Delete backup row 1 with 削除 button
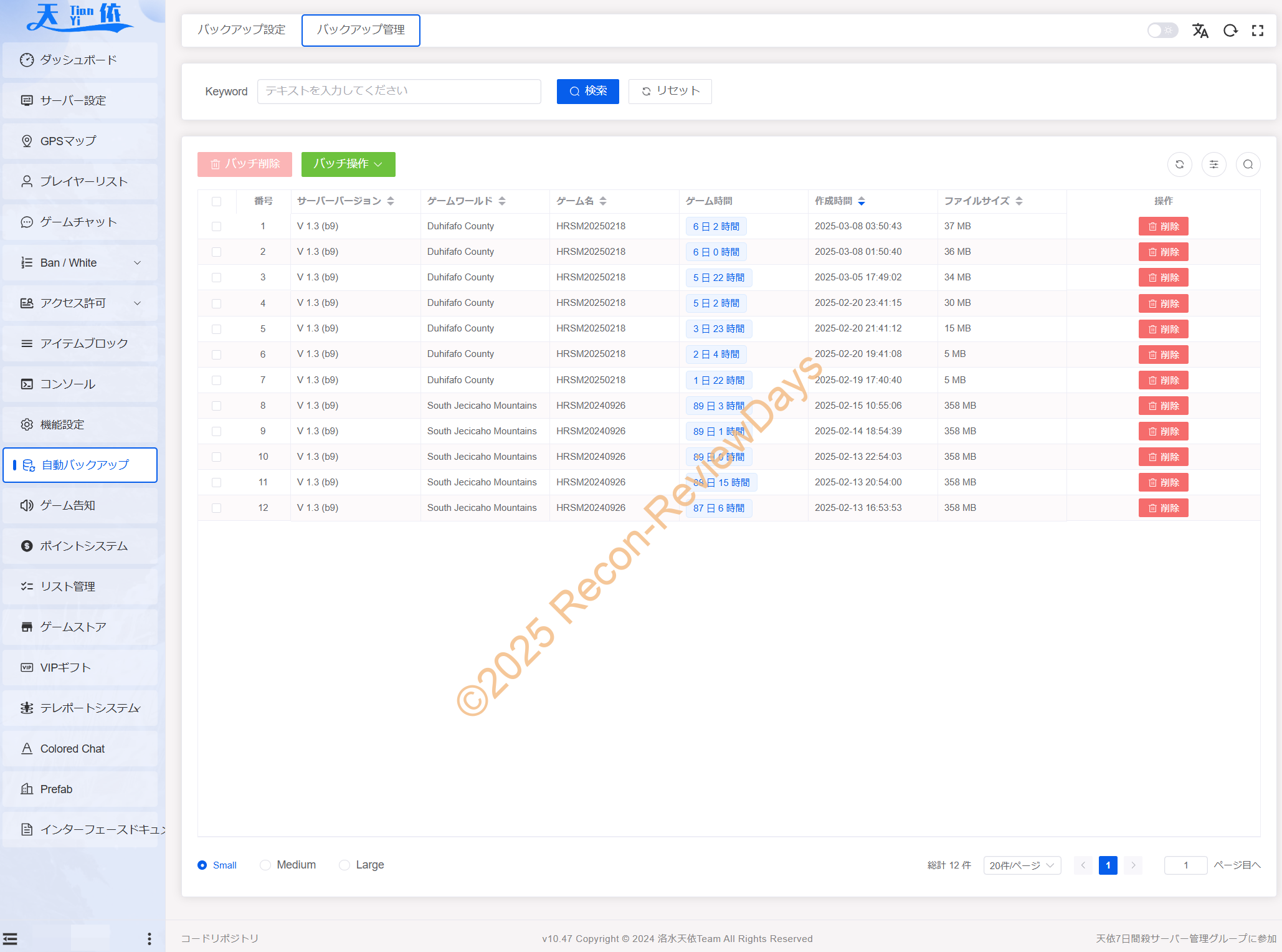The image size is (1282, 952). pos(1163,226)
